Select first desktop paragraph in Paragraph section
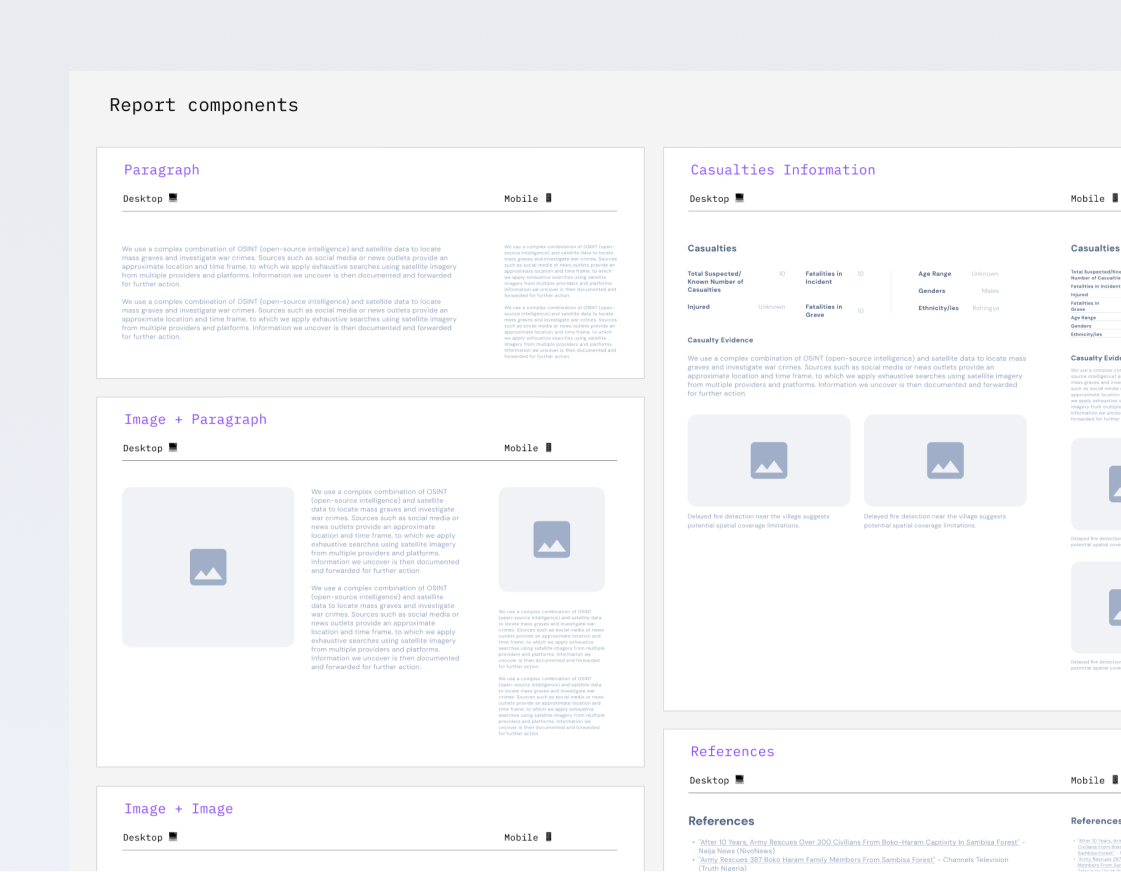 [289, 267]
